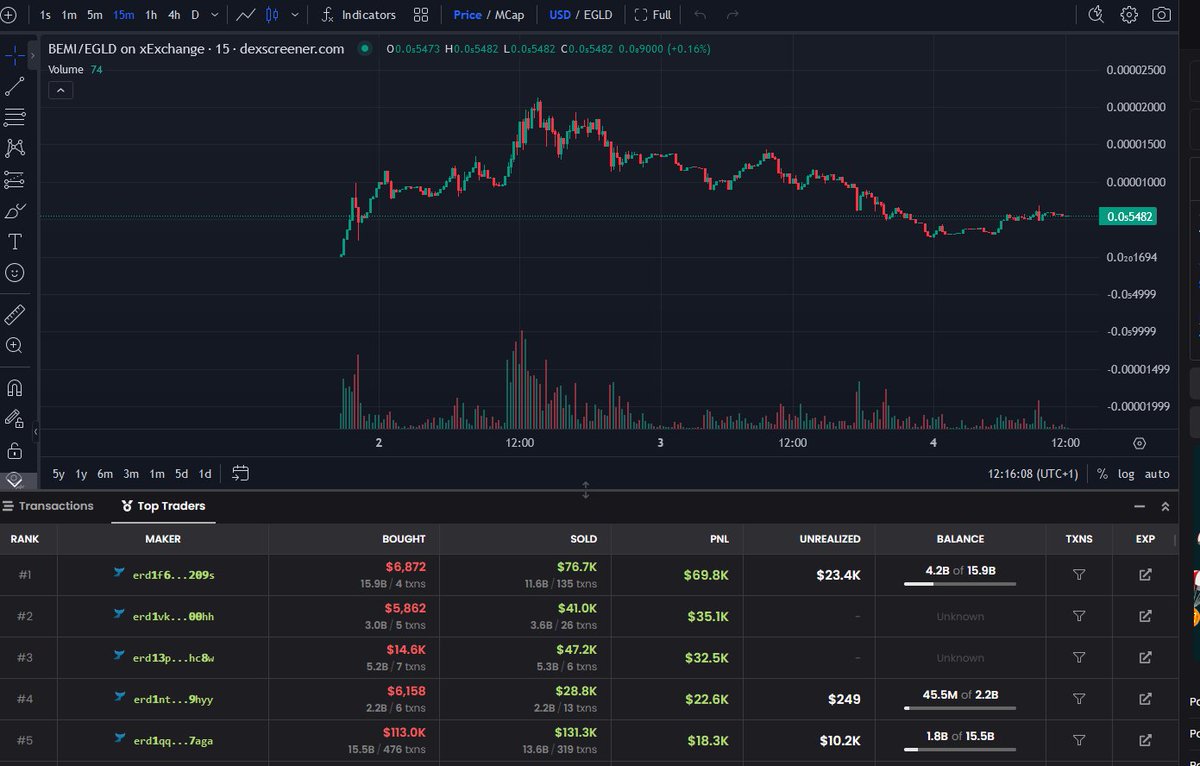The width and height of the screenshot is (1200, 766).
Task: Toggle stay in drawing mode
Action: coord(15,419)
